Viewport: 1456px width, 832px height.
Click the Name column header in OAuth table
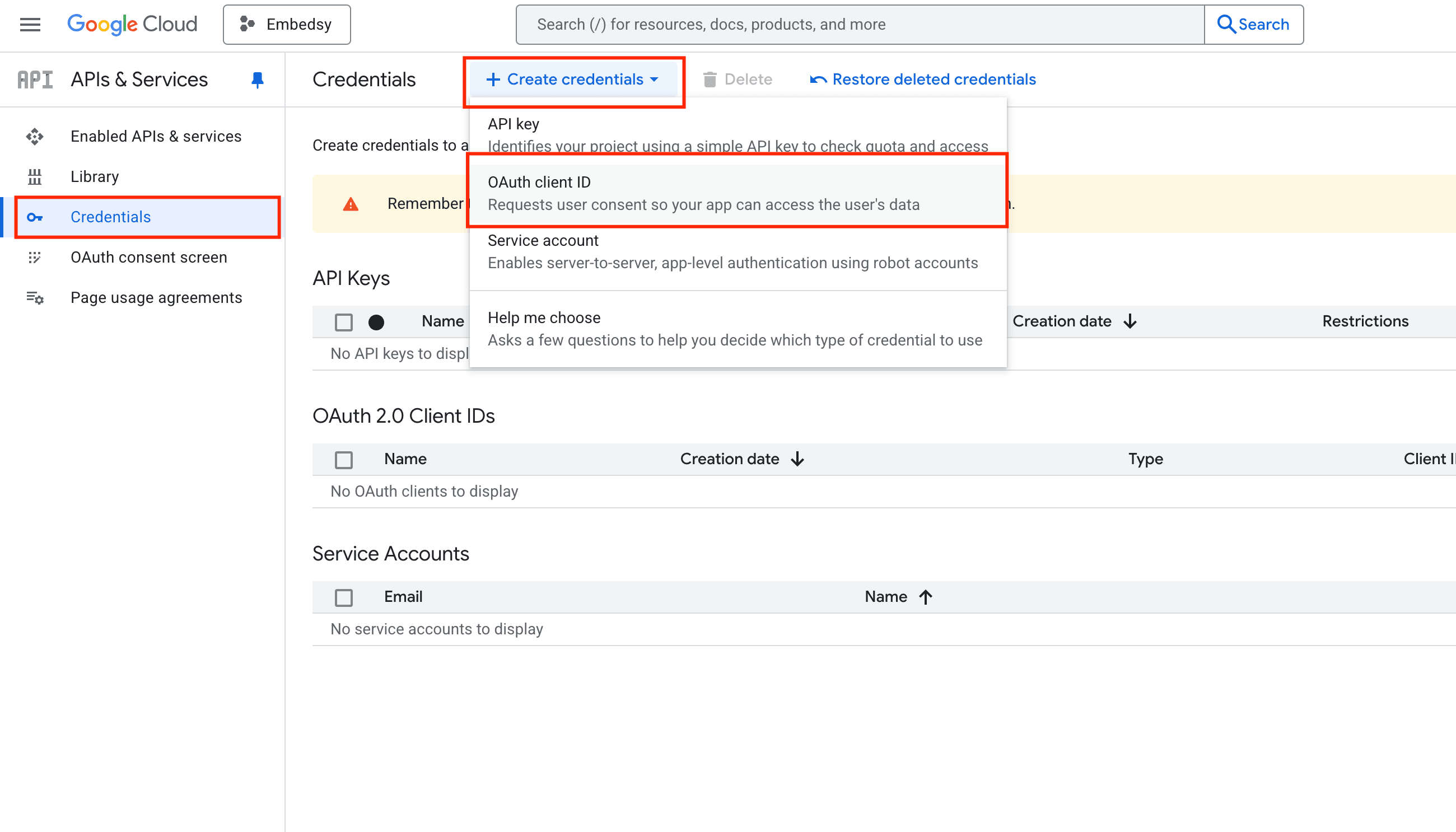(405, 459)
